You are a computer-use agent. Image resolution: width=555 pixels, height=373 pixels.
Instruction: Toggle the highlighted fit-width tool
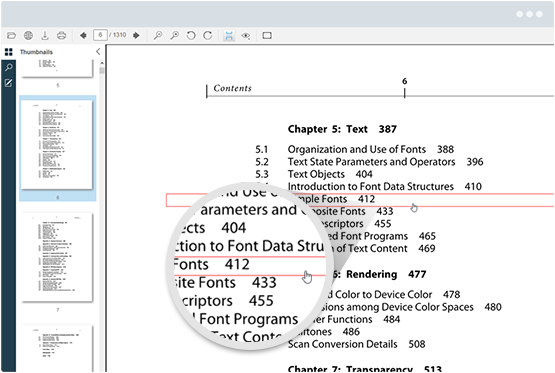click(x=229, y=35)
